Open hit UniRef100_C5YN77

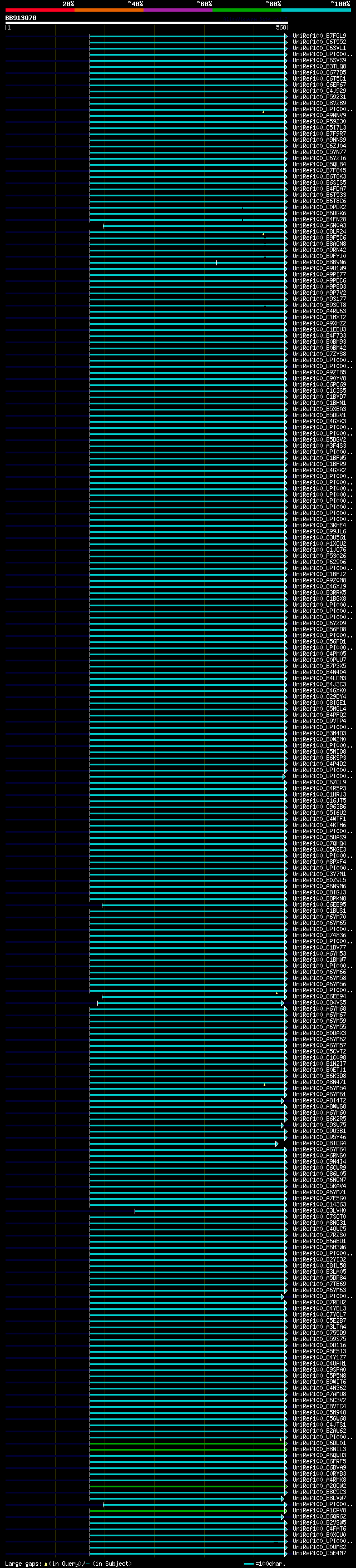pos(319,152)
